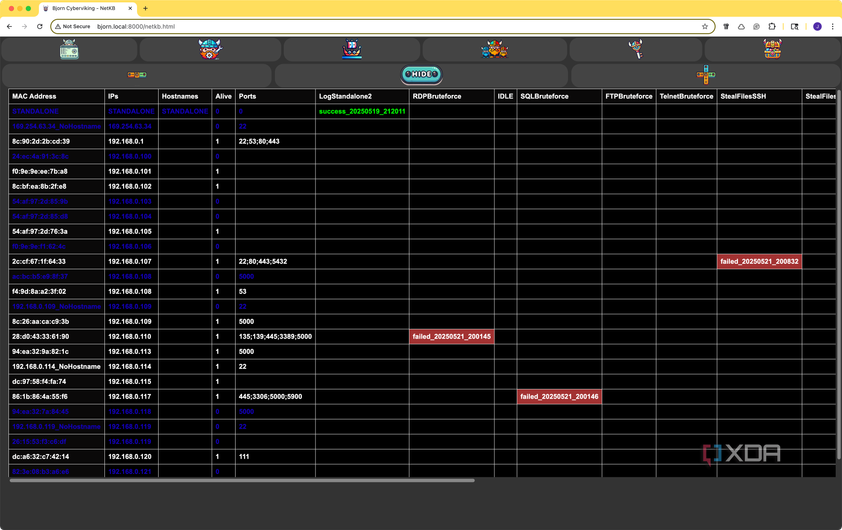Click ports cell 135;139;445;3389;5000

(275, 337)
